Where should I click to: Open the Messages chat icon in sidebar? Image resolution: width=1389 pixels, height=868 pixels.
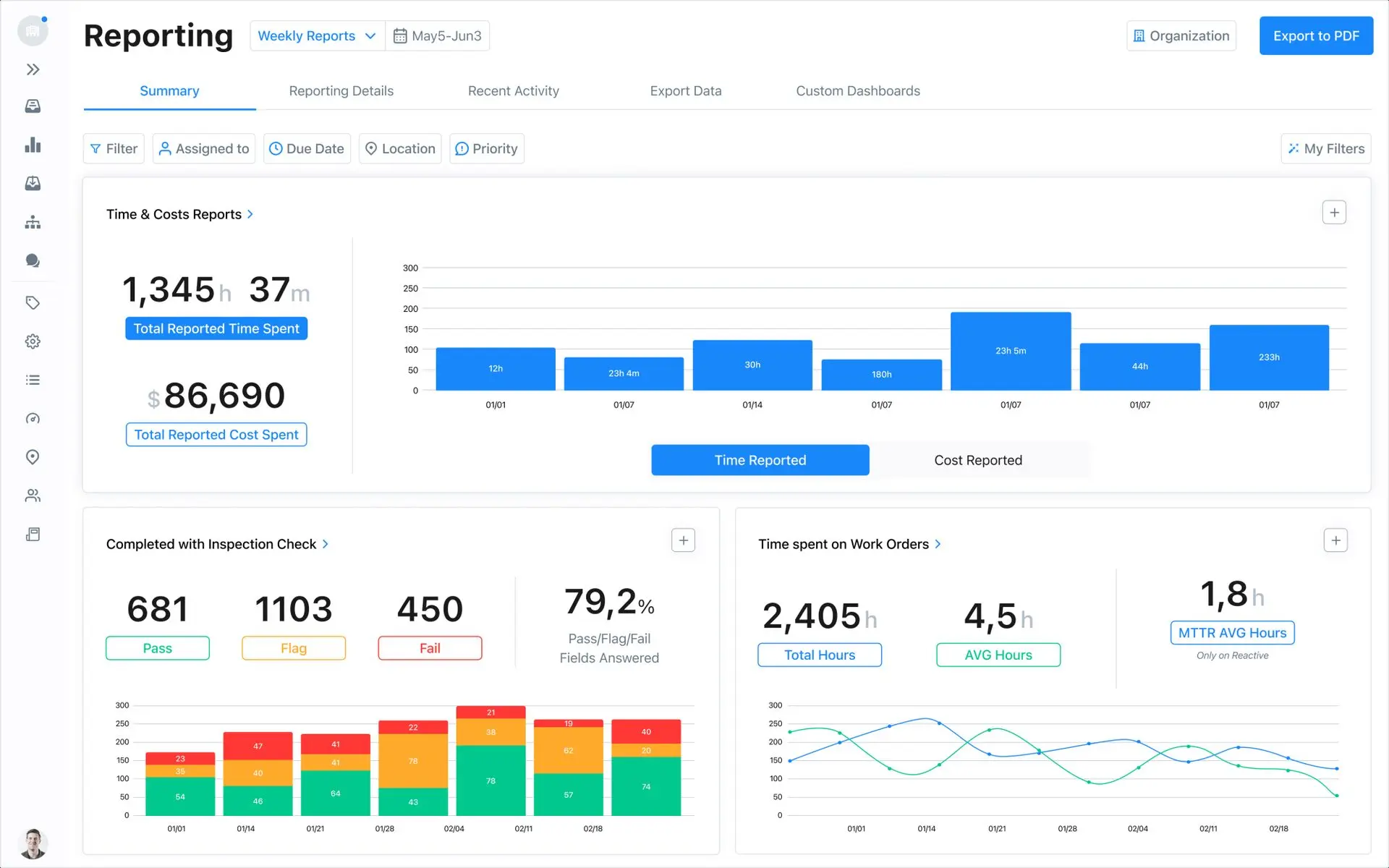33,260
